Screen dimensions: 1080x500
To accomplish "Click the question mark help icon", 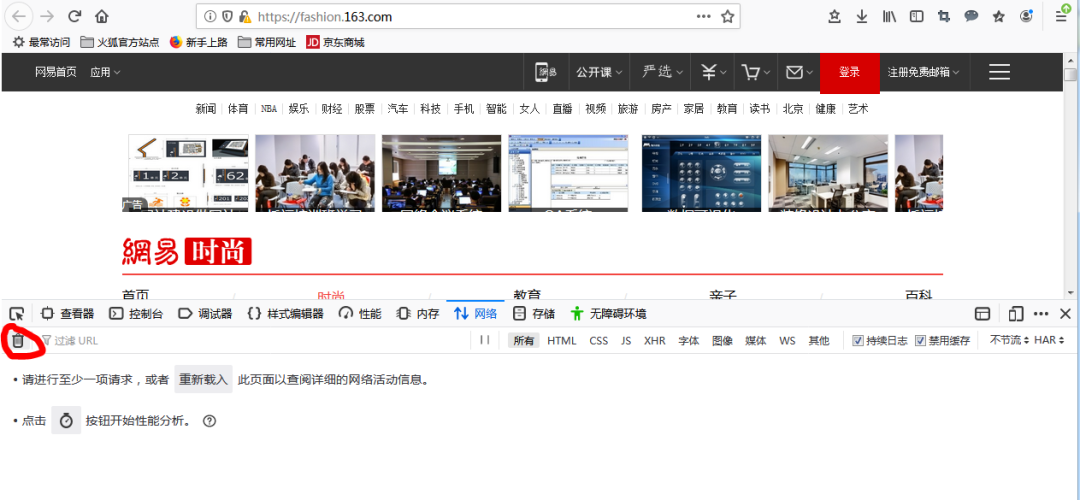I will 209,421.
